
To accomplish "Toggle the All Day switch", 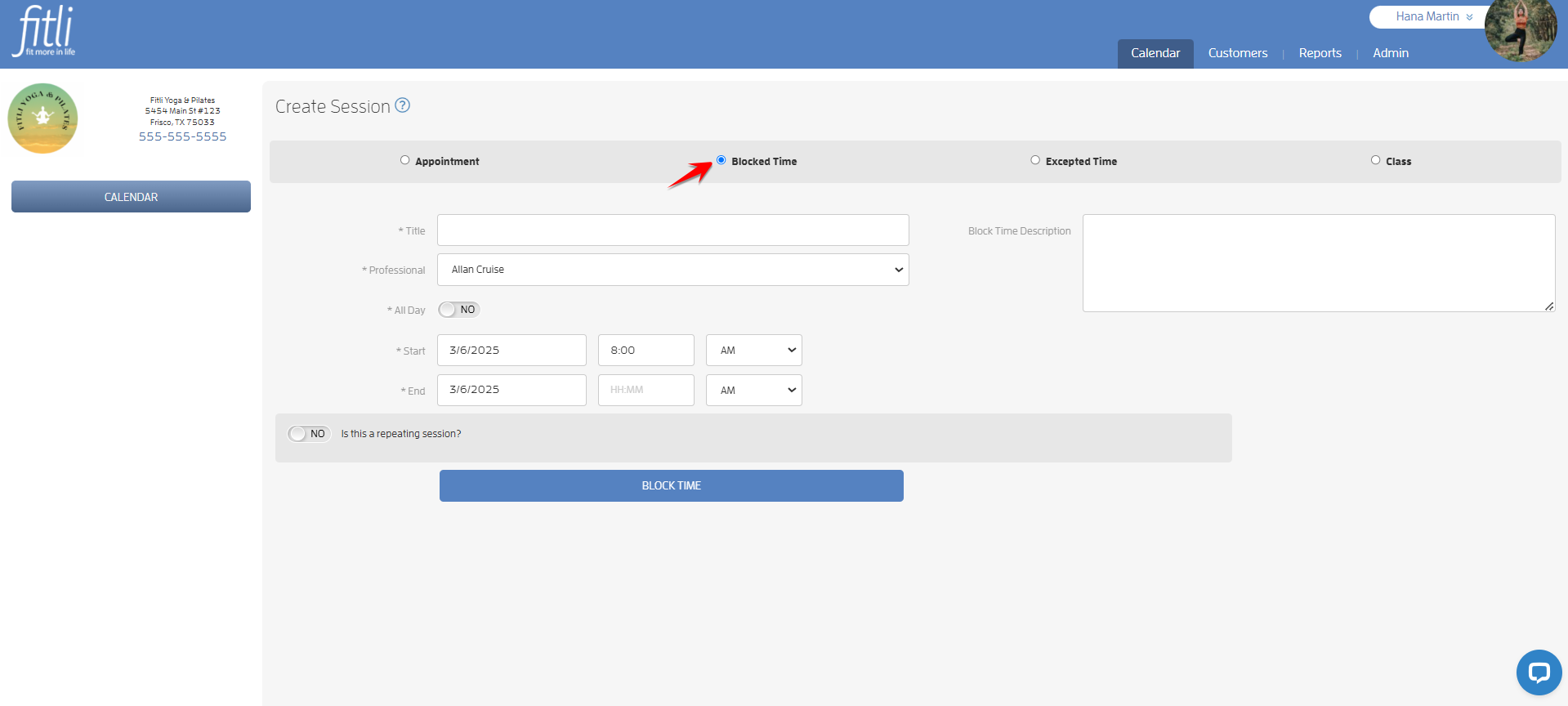I will click(x=458, y=310).
